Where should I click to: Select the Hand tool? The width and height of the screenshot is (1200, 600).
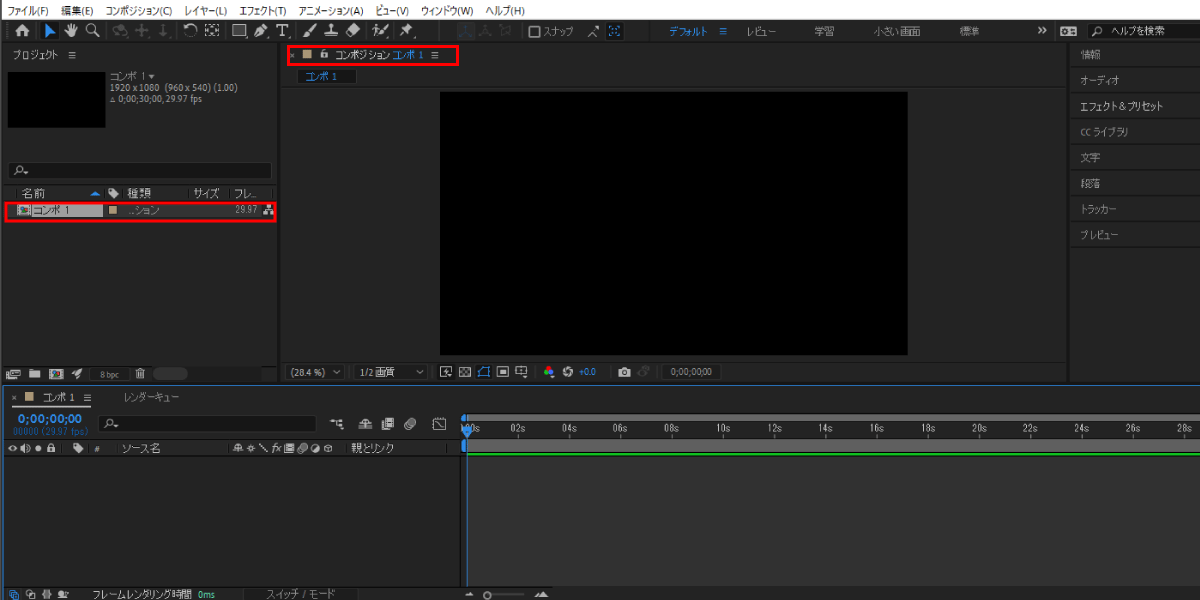tap(71, 31)
